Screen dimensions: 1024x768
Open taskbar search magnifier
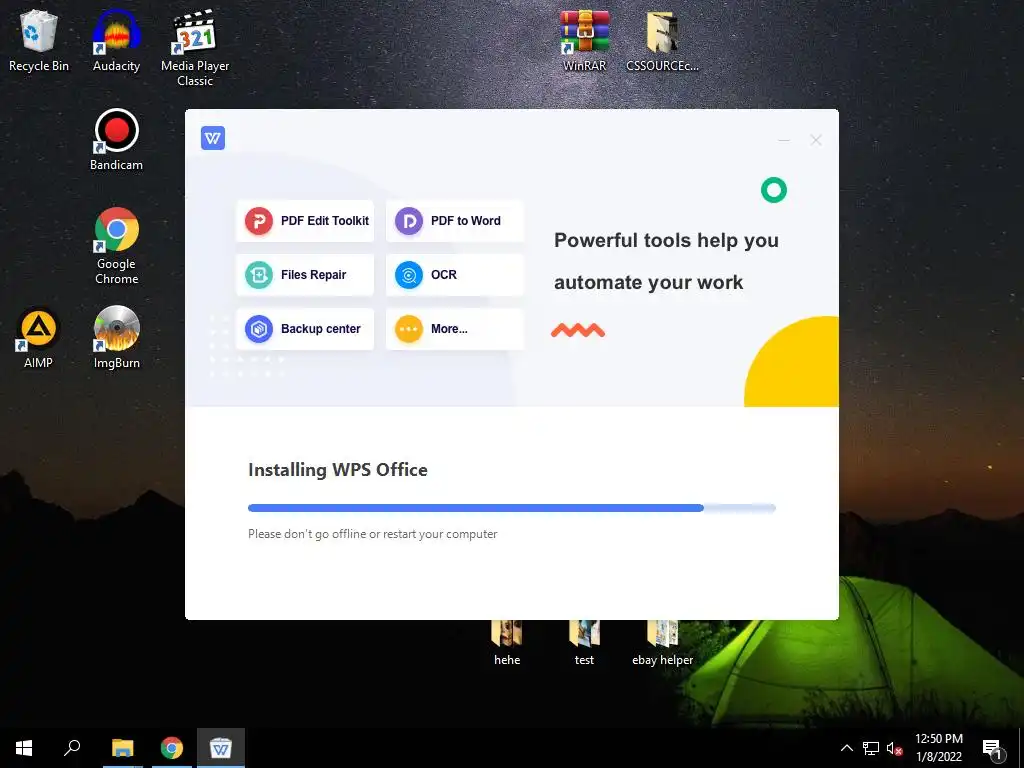[x=72, y=748]
